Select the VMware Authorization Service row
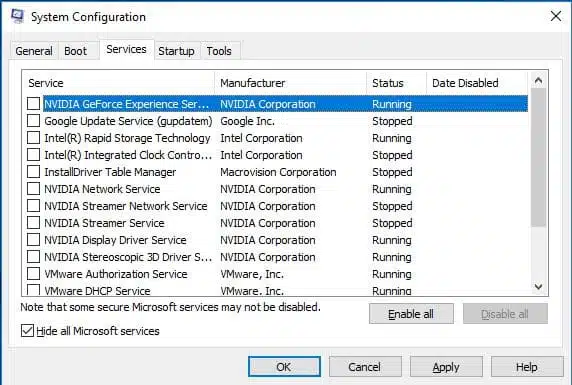 pyautogui.click(x=277, y=274)
